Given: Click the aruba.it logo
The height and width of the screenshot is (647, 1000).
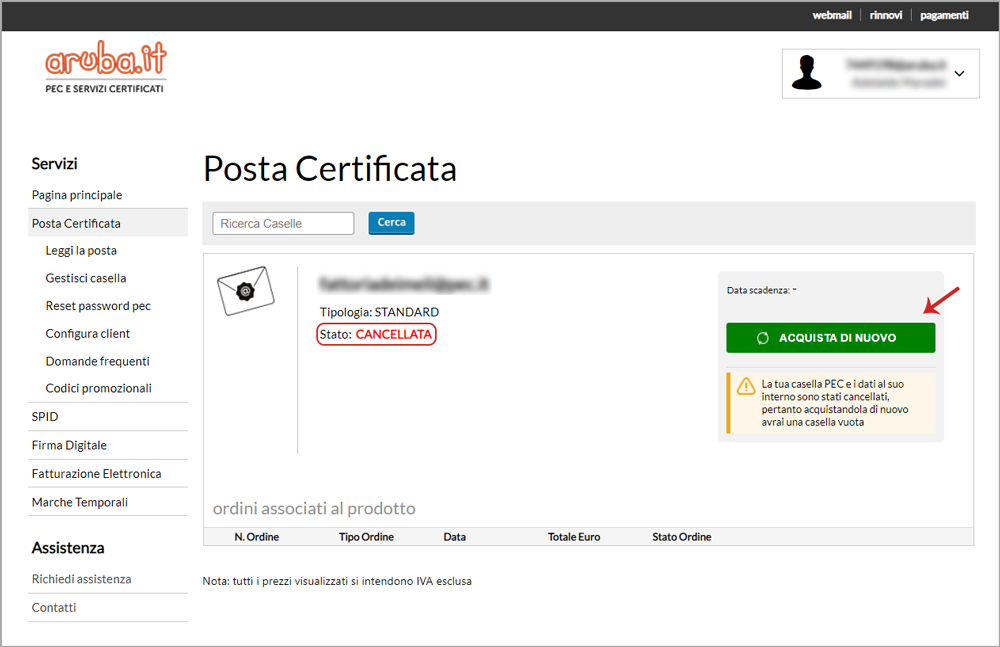Looking at the screenshot, I should [x=105, y=67].
